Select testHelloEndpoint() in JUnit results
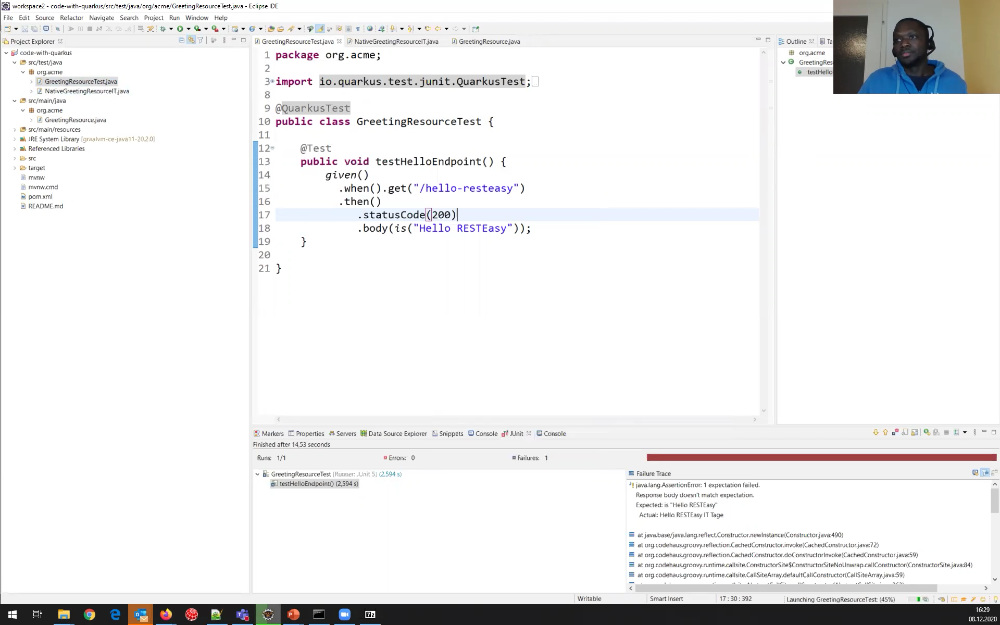Viewport: 1000px width, 625px height. point(318,483)
